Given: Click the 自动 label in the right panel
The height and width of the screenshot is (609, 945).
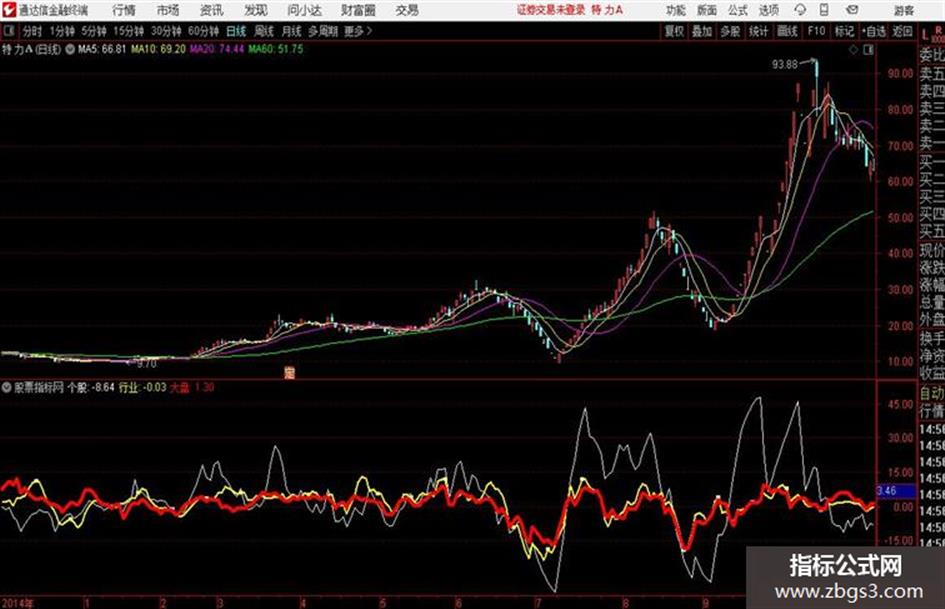Looking at the screenshot, I should [x=932, y=393].
